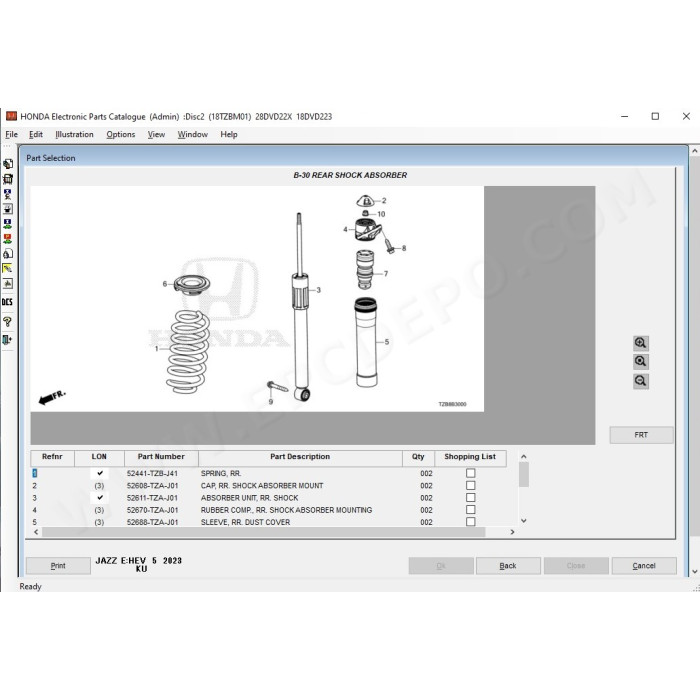Open help via the question mark icon

point(8,321)
